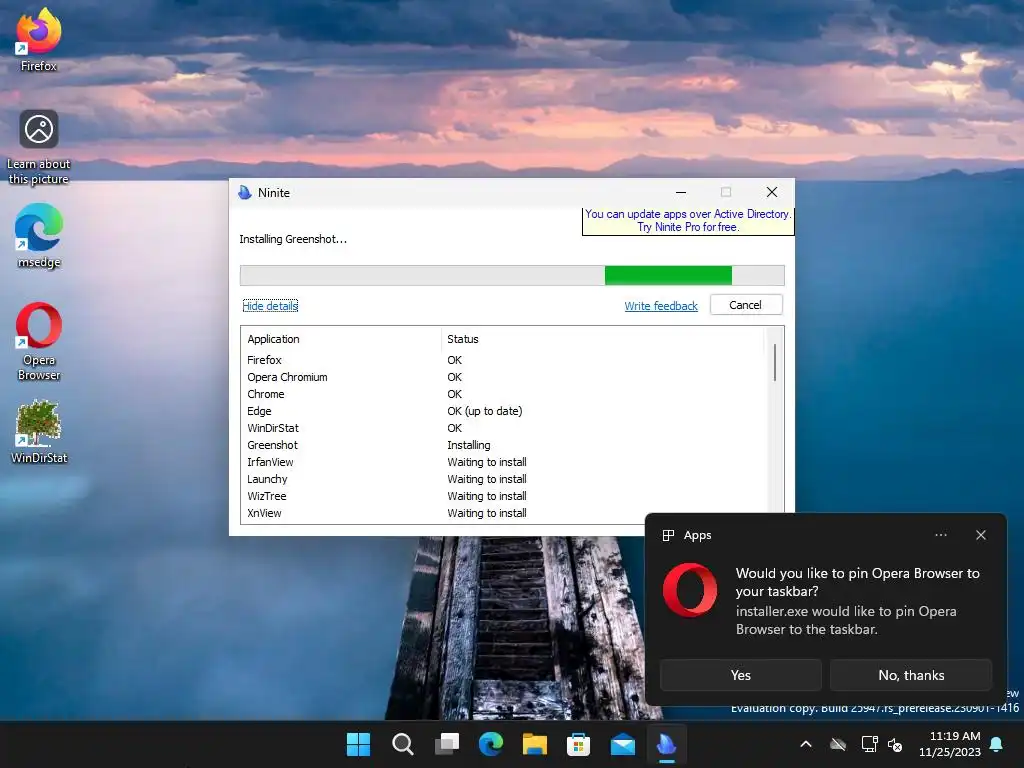Click the muted volume tray icon
The width and height of the screenshot is (1024, 768).
895,744
